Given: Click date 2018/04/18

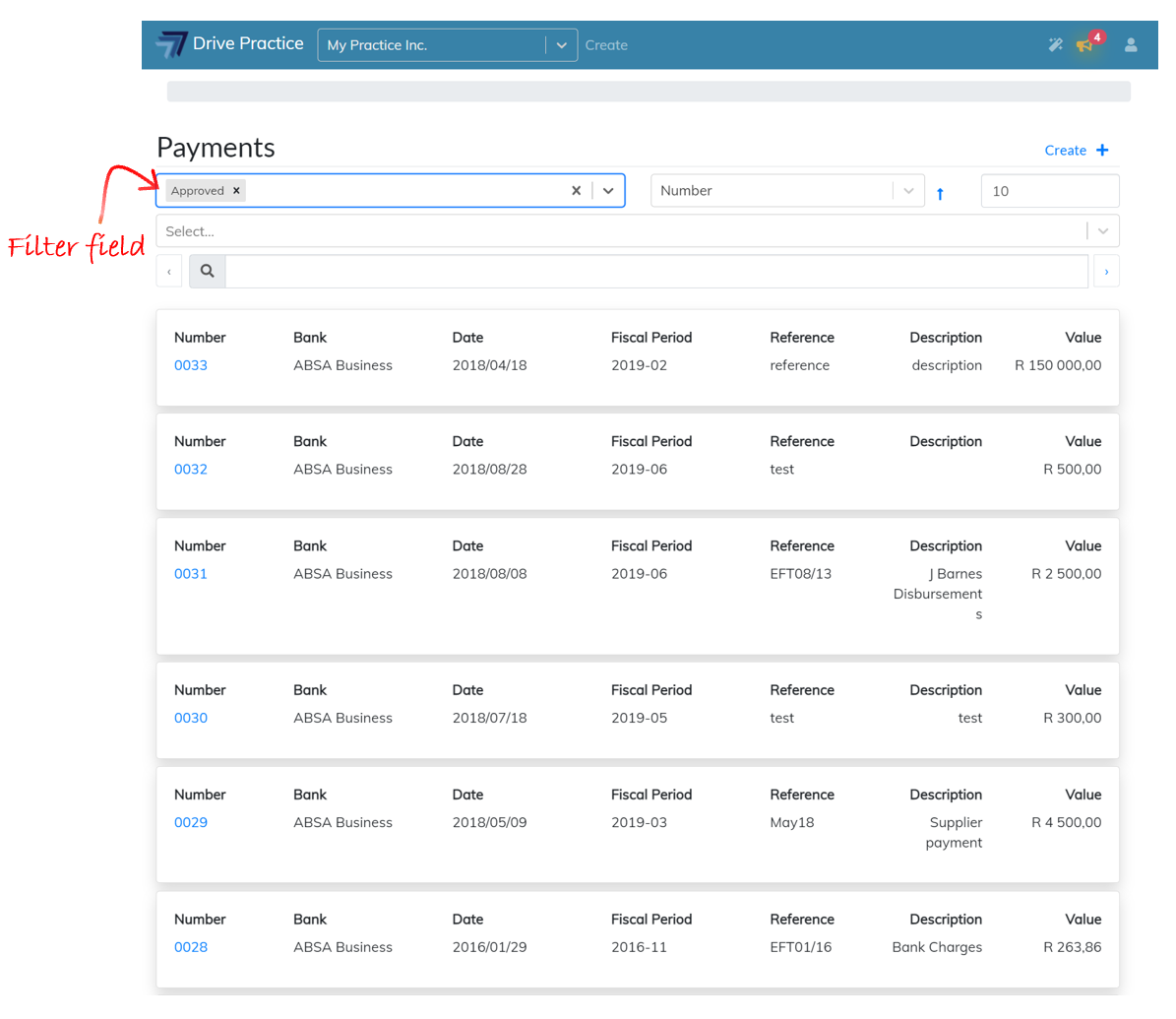Looking at the screenshot, I should point(489,365).
